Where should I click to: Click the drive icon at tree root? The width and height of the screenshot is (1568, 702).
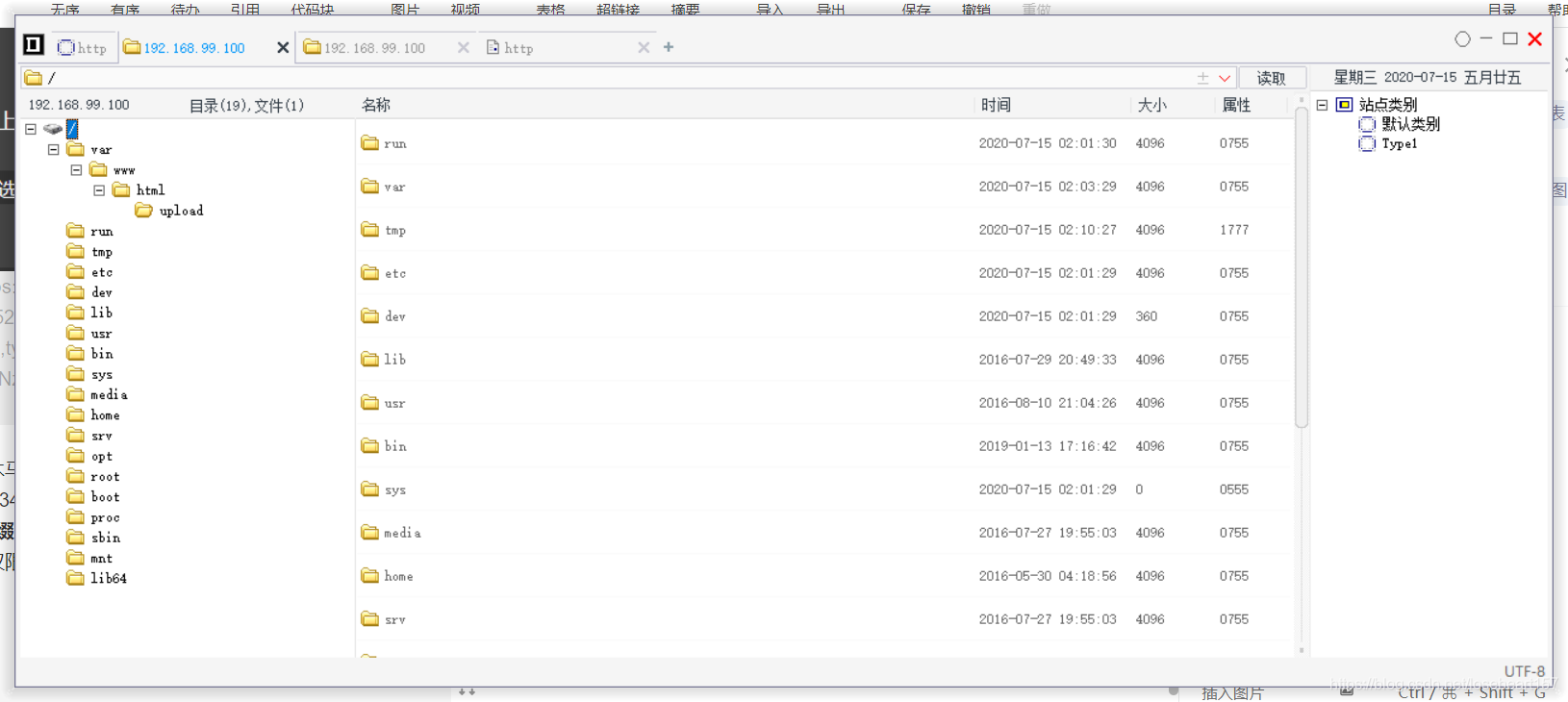pyautogui.click(x=53, y=129)
